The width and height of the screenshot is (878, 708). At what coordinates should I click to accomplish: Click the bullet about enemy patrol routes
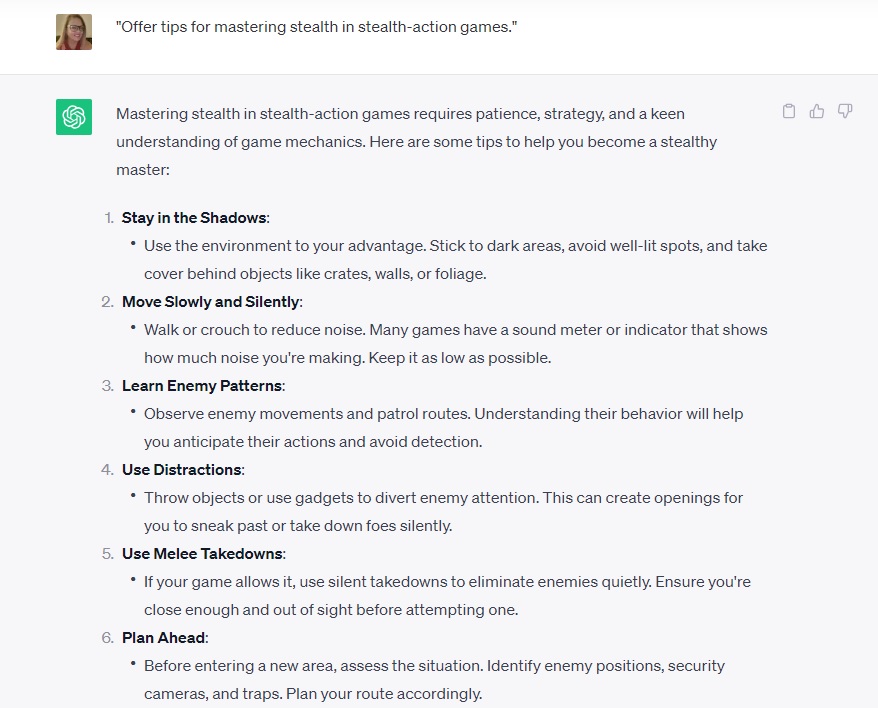(x=443, y=428)
